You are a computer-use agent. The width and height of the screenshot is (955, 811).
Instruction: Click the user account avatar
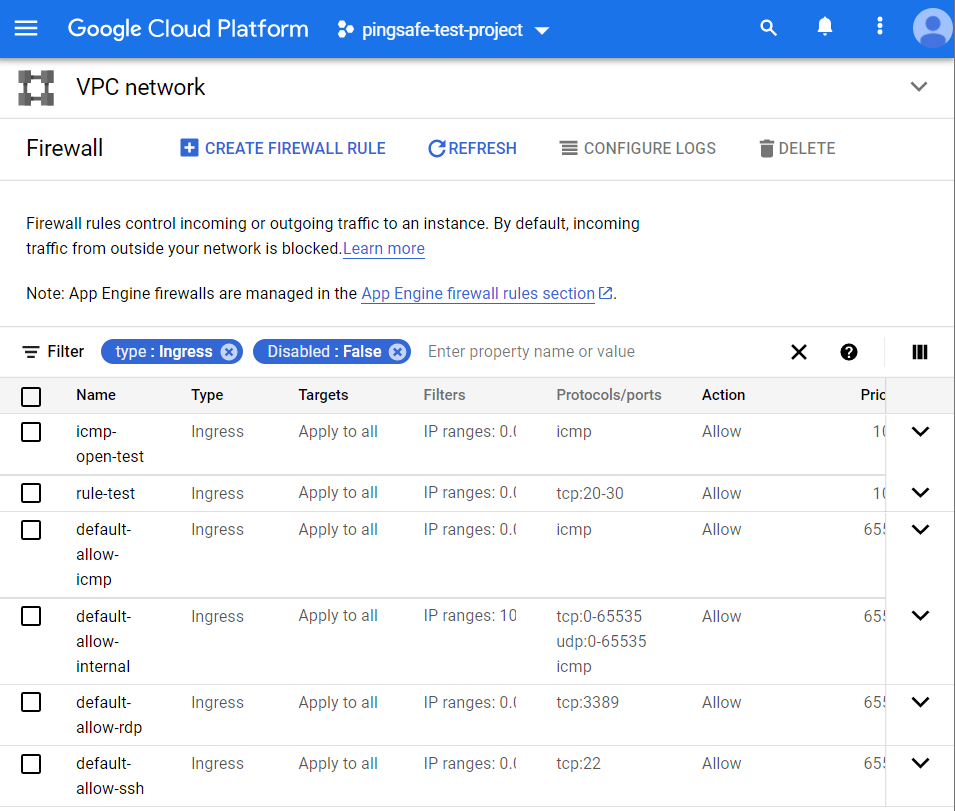pos(931,28)
